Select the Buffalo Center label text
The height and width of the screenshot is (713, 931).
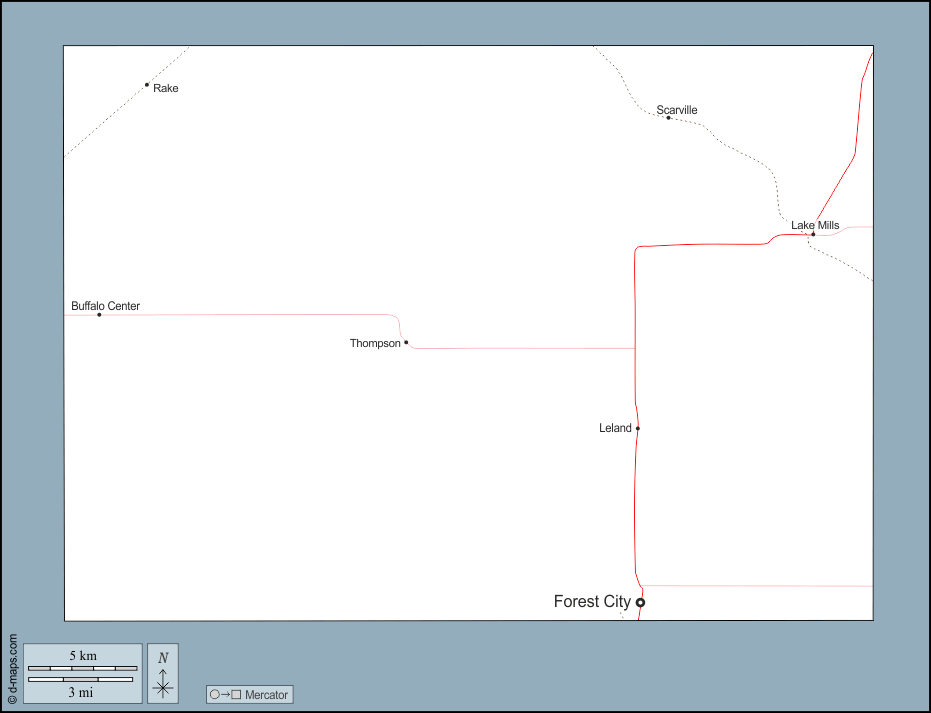point(105,305)
